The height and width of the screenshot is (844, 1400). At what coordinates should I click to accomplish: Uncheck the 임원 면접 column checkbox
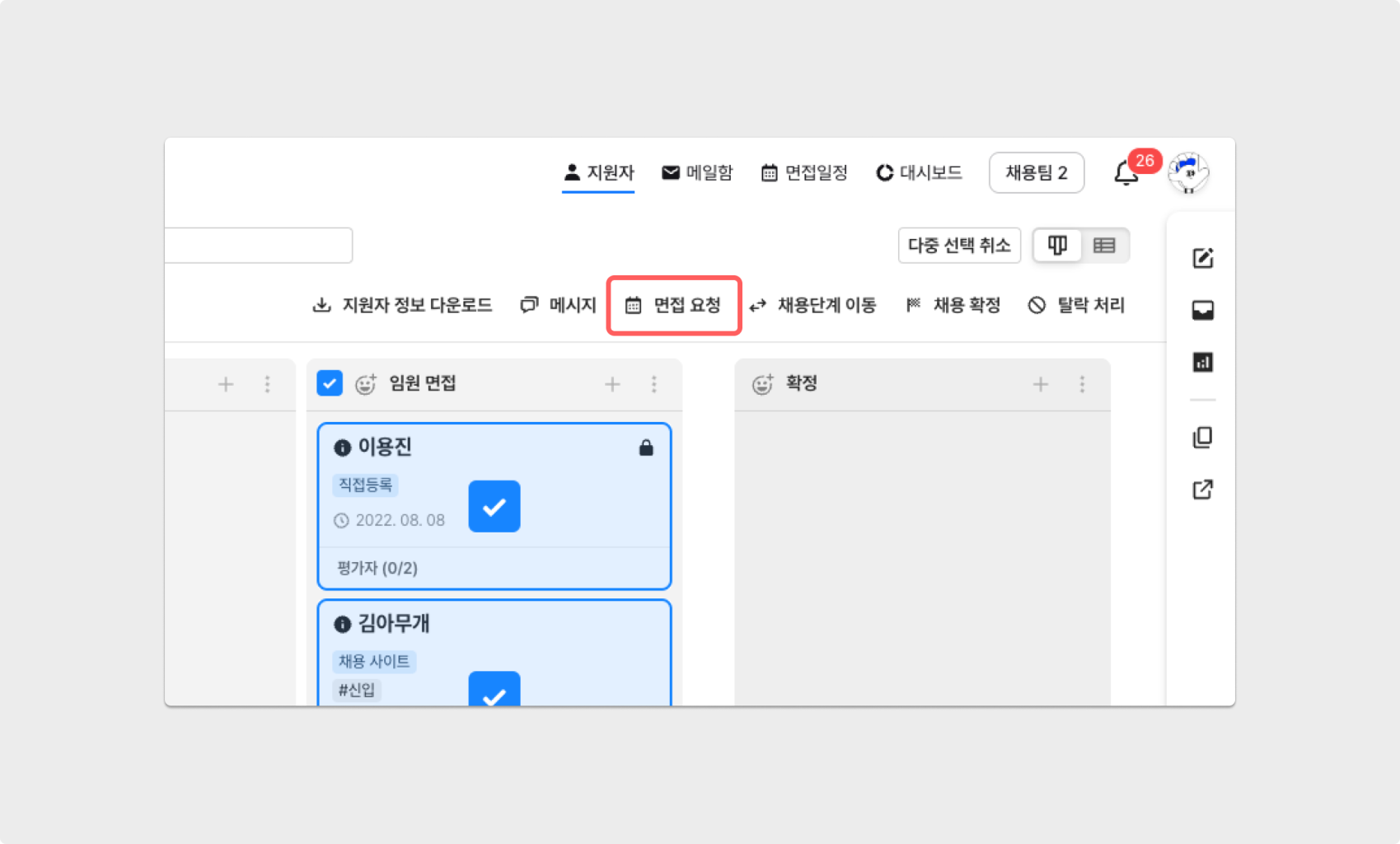tap(330, 383)
